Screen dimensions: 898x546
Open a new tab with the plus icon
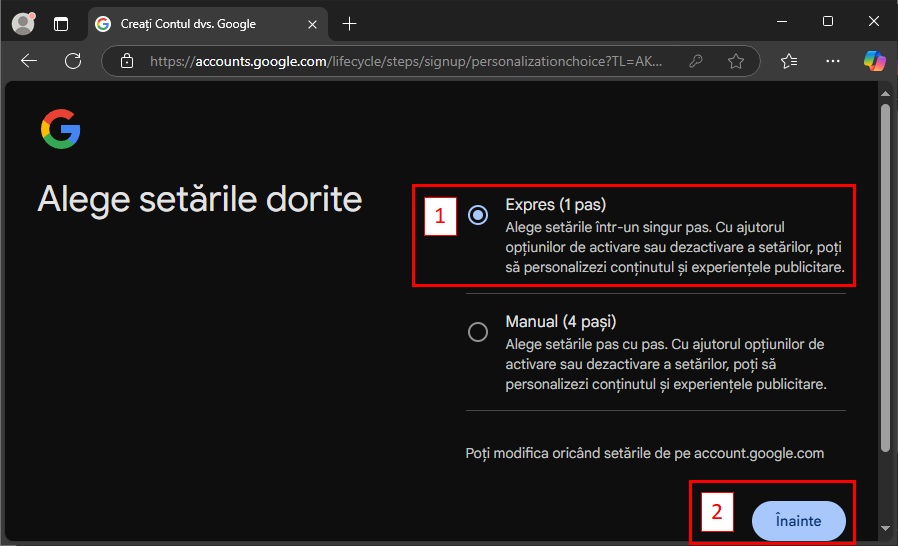click(x=349, y=23)
